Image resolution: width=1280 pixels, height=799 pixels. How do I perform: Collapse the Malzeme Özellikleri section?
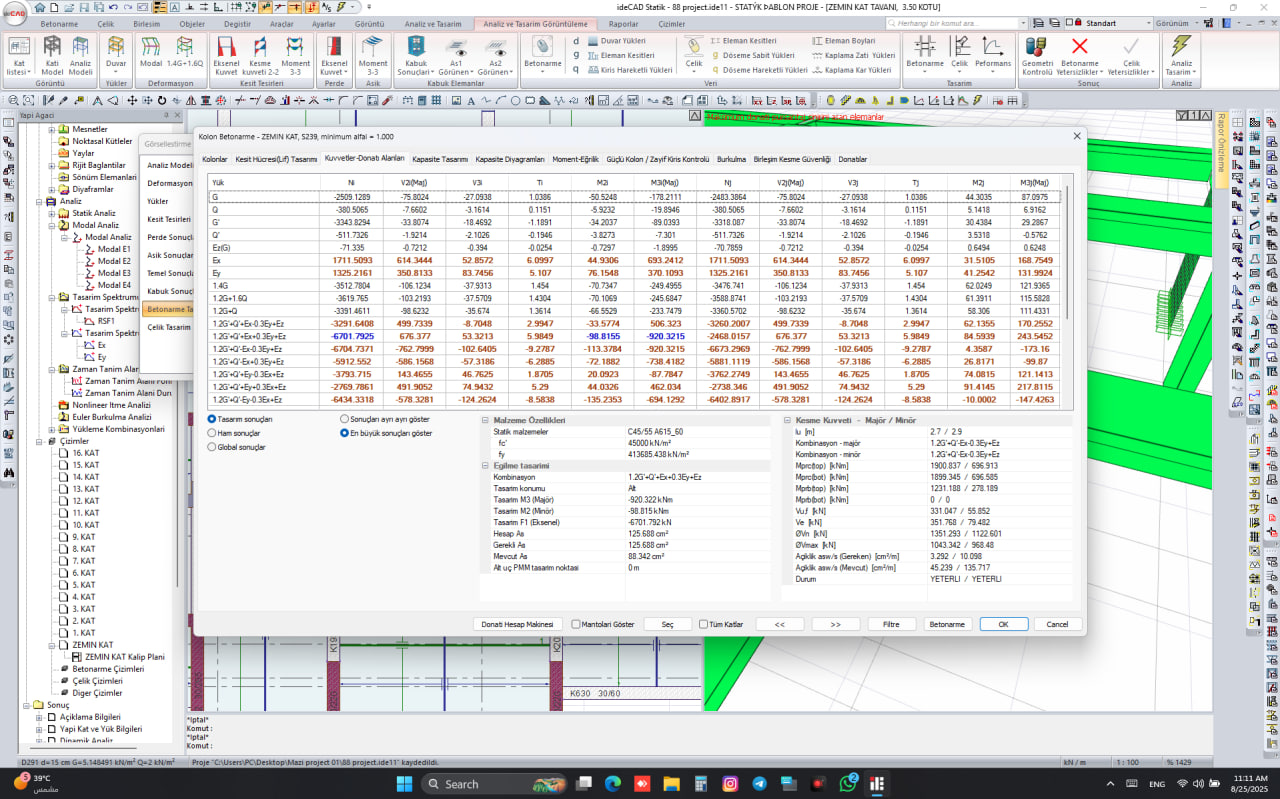point(485,421)
